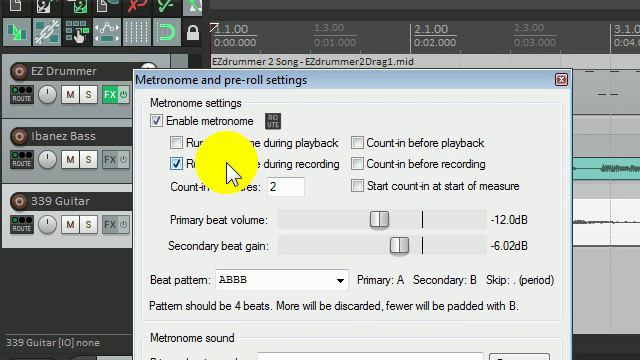Click timeline ruler at 1.3.00
Viewport: 640px width, 360px height.
(329, 28)
